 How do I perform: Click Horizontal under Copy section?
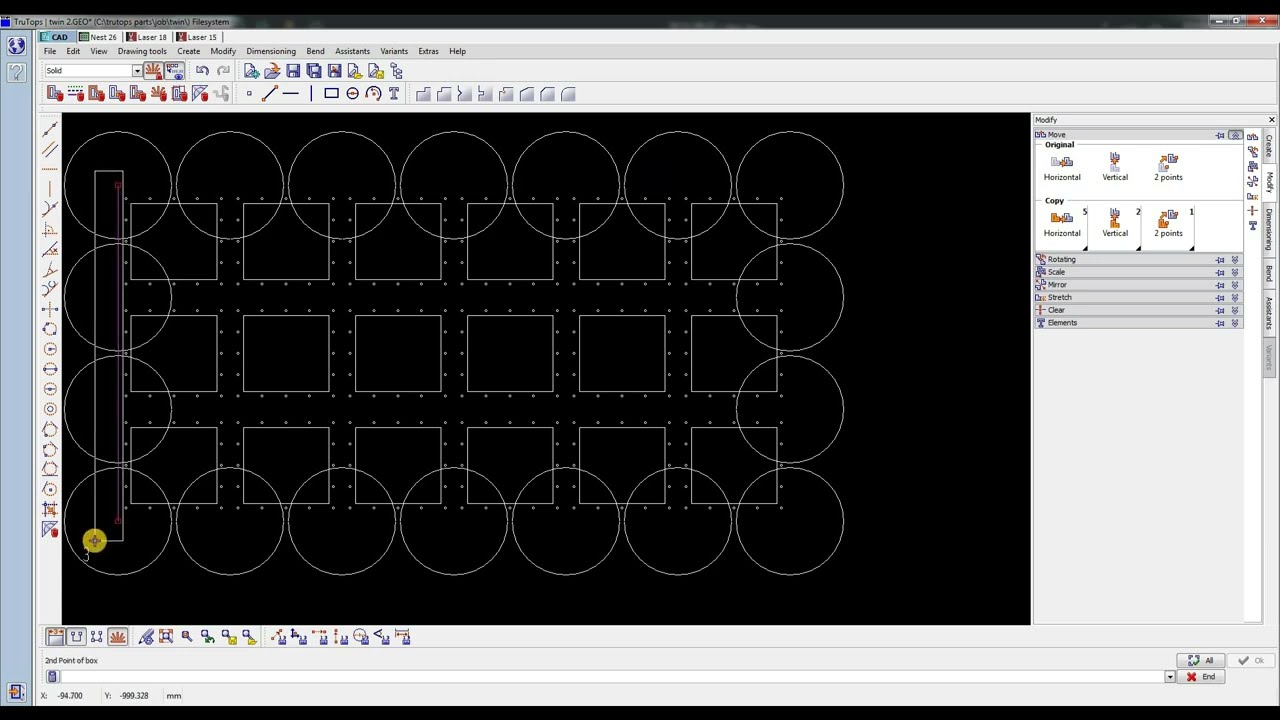(x=1062, y=223)
